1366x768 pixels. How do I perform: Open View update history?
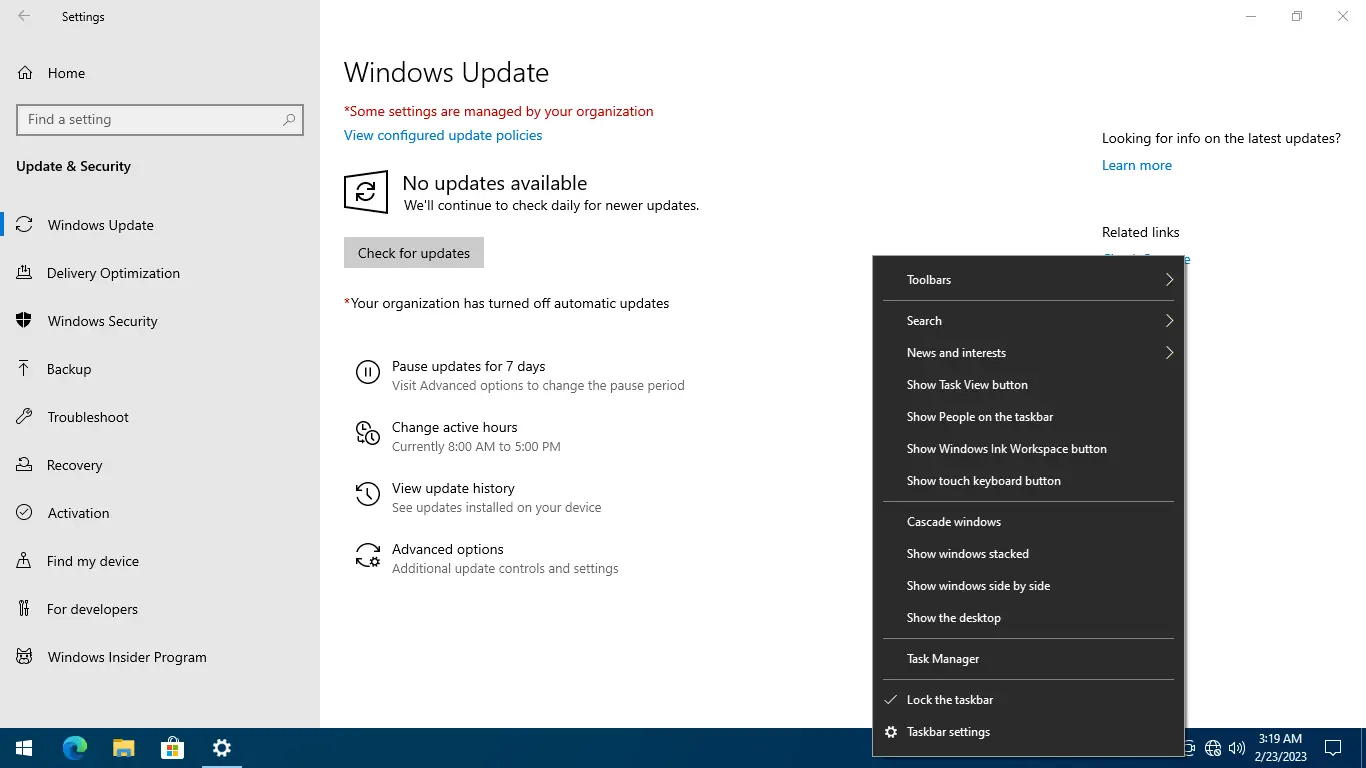478,497
